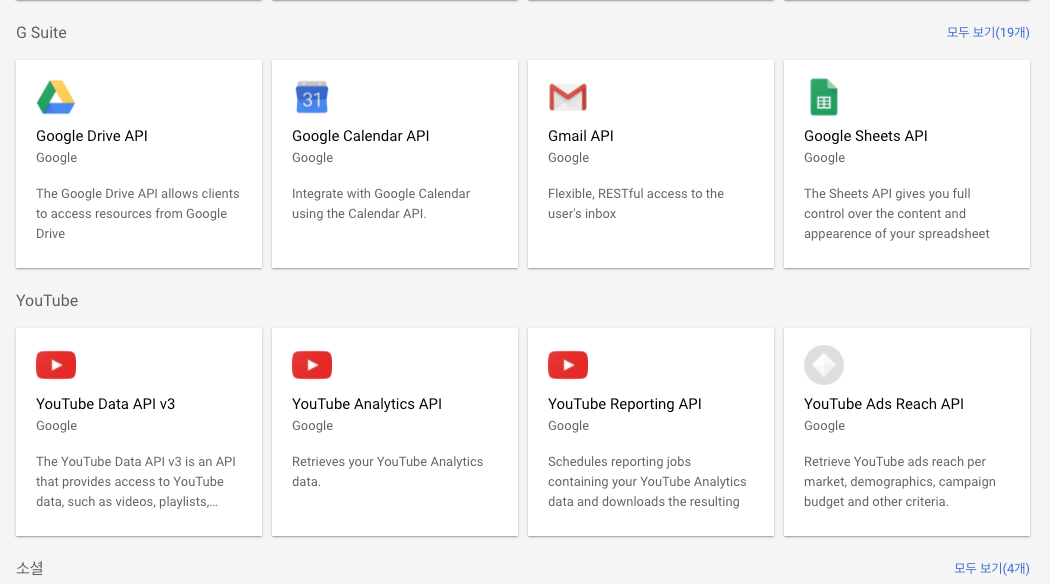Screen dimensions: 1050x584
Task: Open the Google Drive API title
Action: (x=92, y=136)
